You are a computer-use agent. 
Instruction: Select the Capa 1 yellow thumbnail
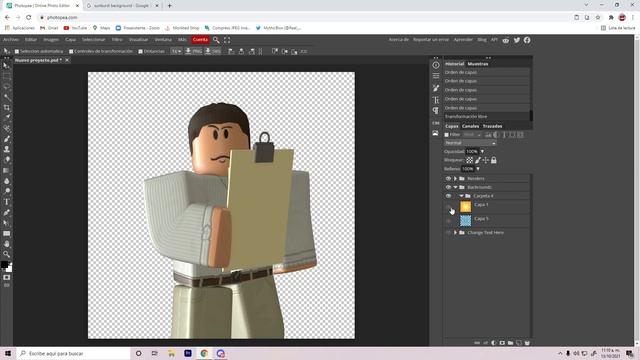pyautogui.click(x=466, y=207)
